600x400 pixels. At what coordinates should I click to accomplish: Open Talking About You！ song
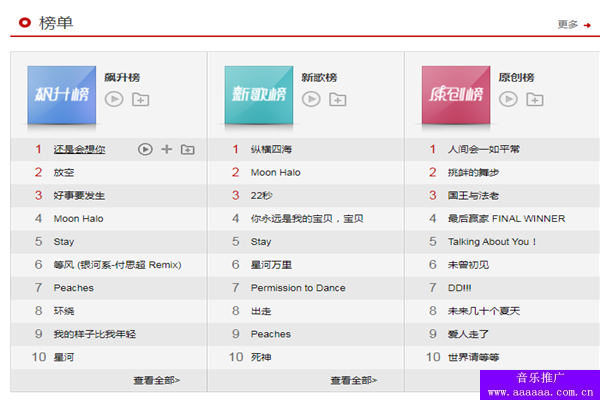(x=492, y=242)
